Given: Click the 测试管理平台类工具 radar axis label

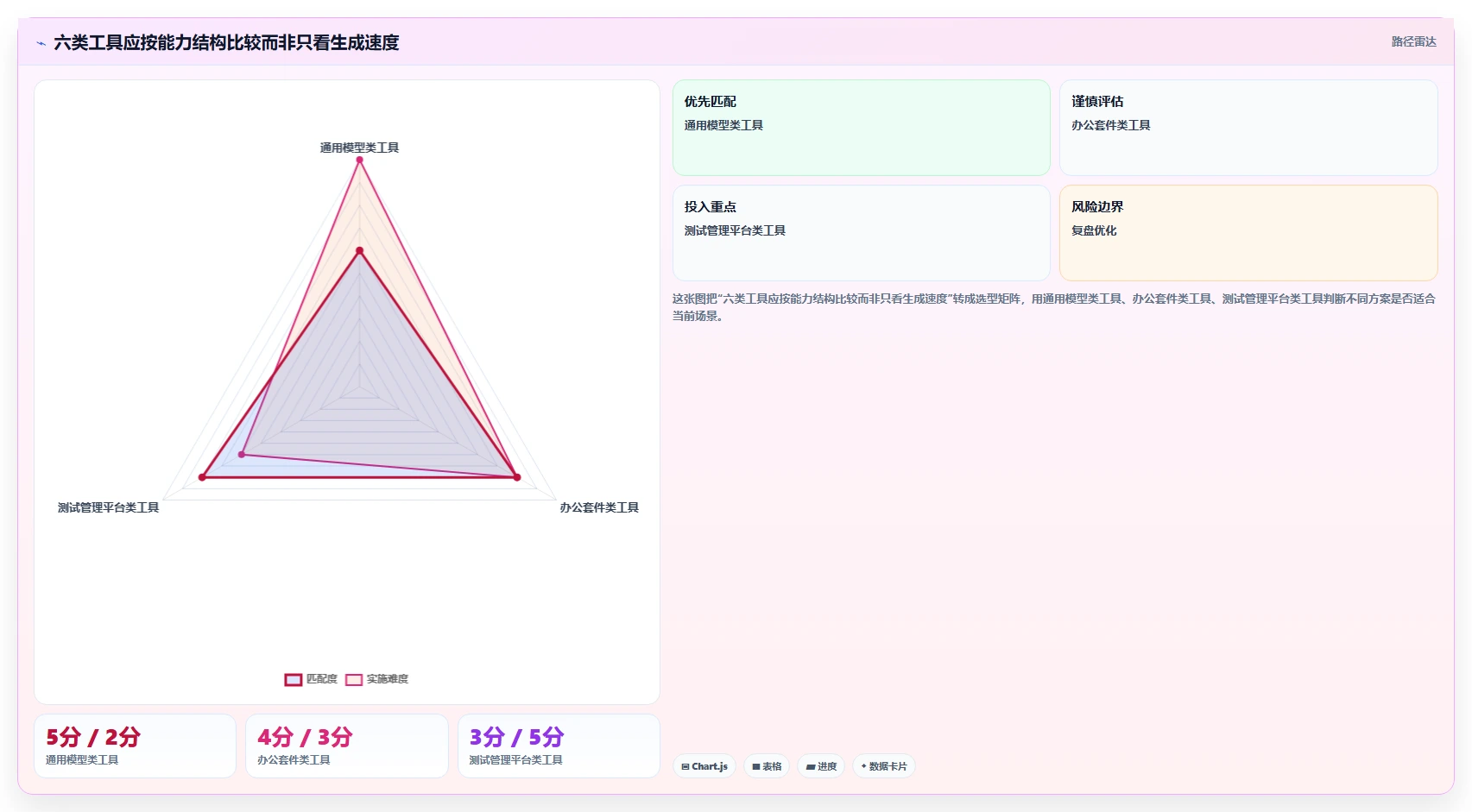Looking at the screenshot, I should click(109, 508).
